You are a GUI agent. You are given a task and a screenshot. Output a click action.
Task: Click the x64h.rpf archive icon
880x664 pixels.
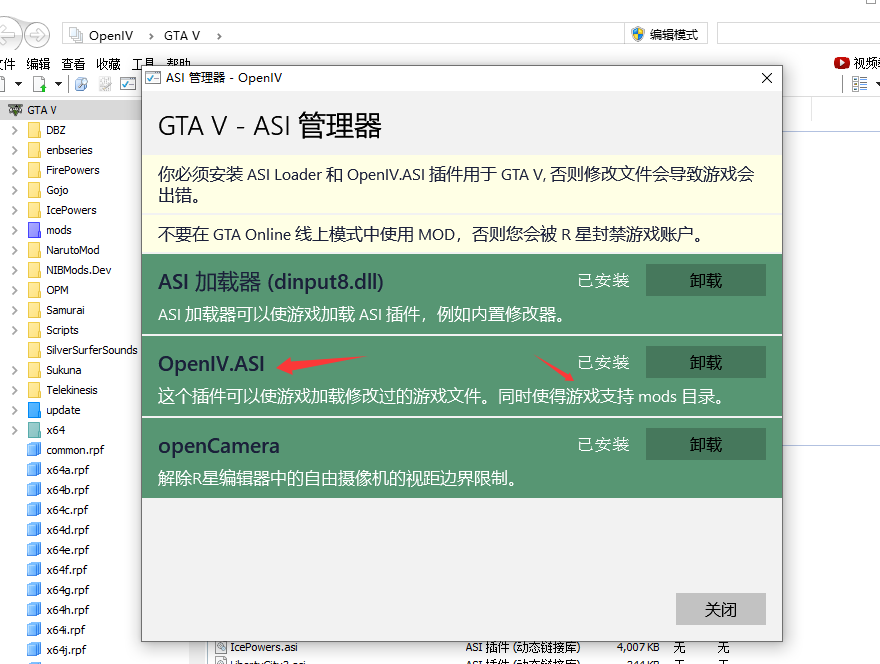(34, 610)
